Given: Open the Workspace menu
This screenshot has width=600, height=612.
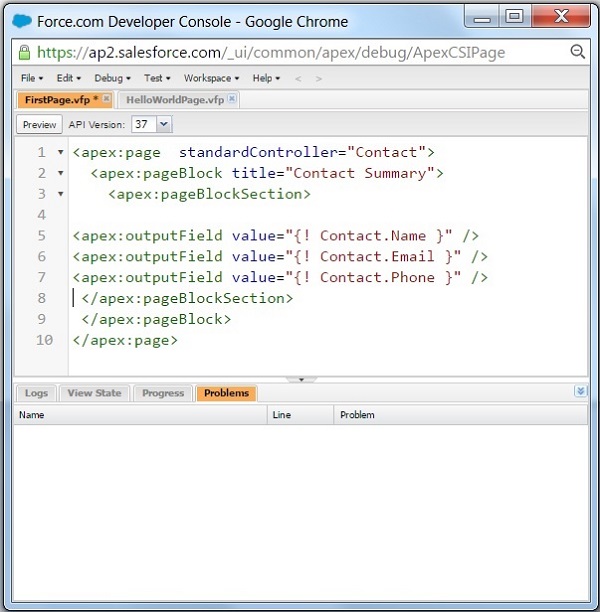Looking at the screenshot, I should (x=211, y=78).
